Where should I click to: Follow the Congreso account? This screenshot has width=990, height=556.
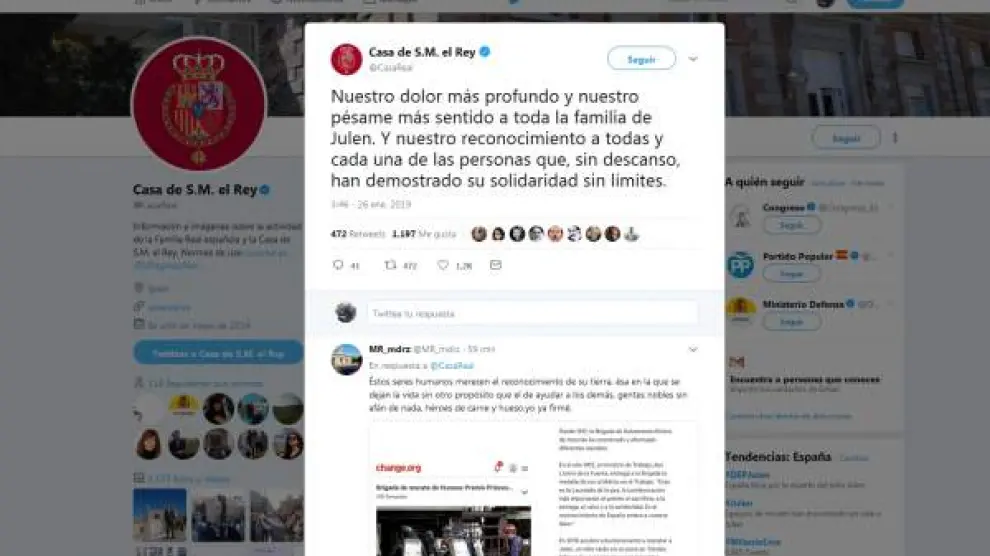(x=792, y=225)
